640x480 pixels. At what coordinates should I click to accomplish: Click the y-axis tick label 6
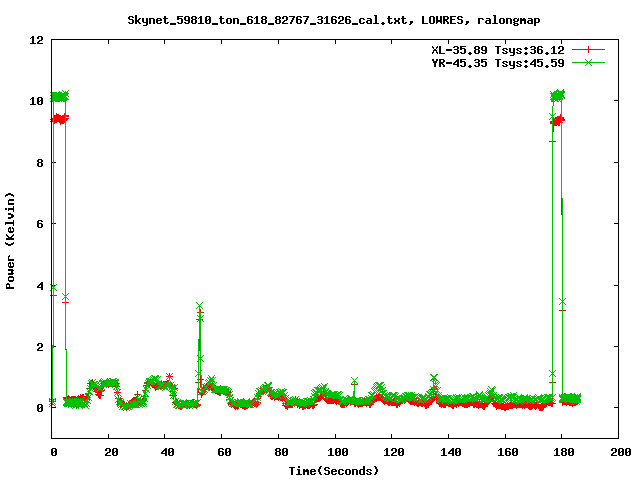point(40,224)
